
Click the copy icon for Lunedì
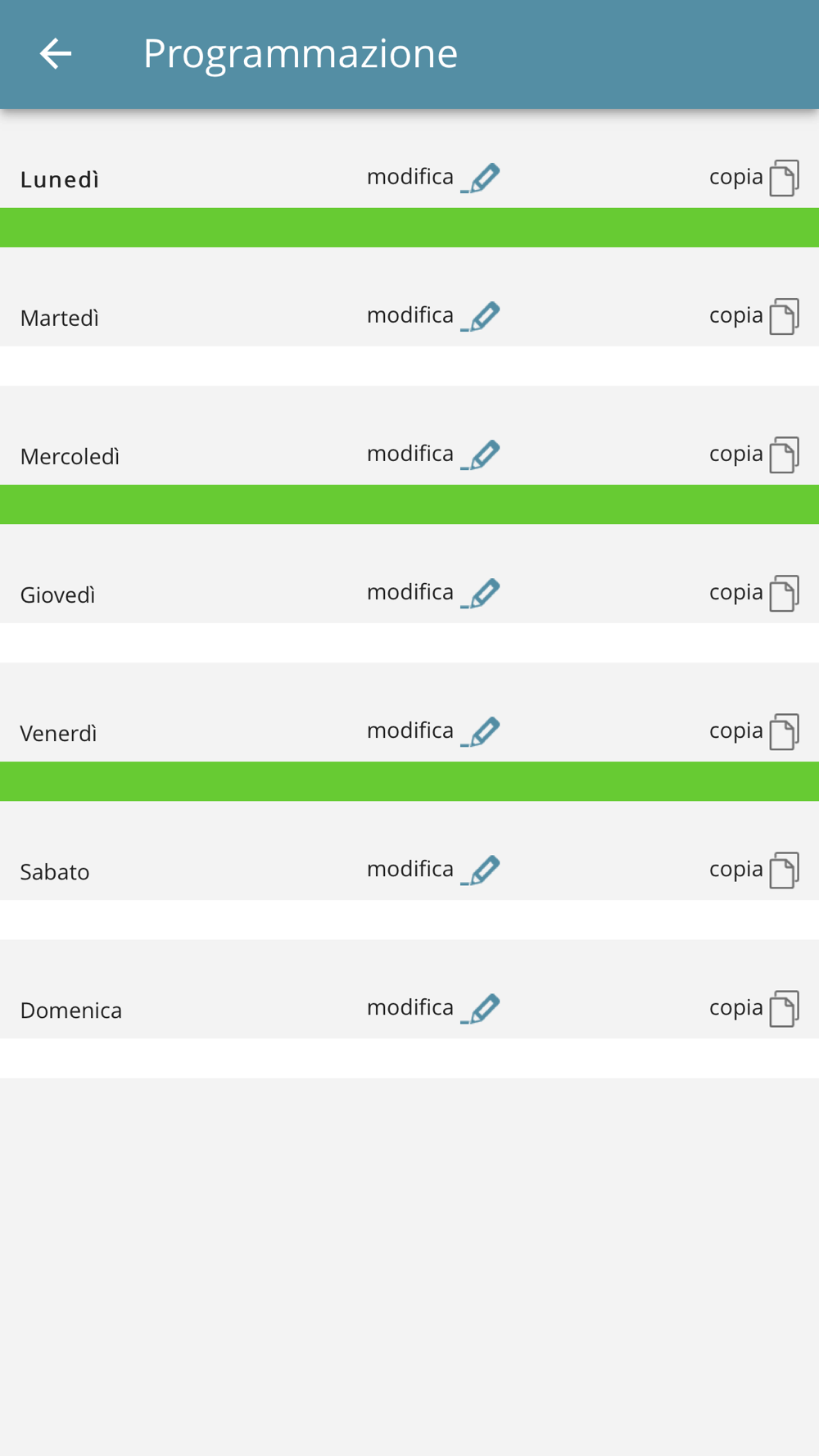point(784,178)
